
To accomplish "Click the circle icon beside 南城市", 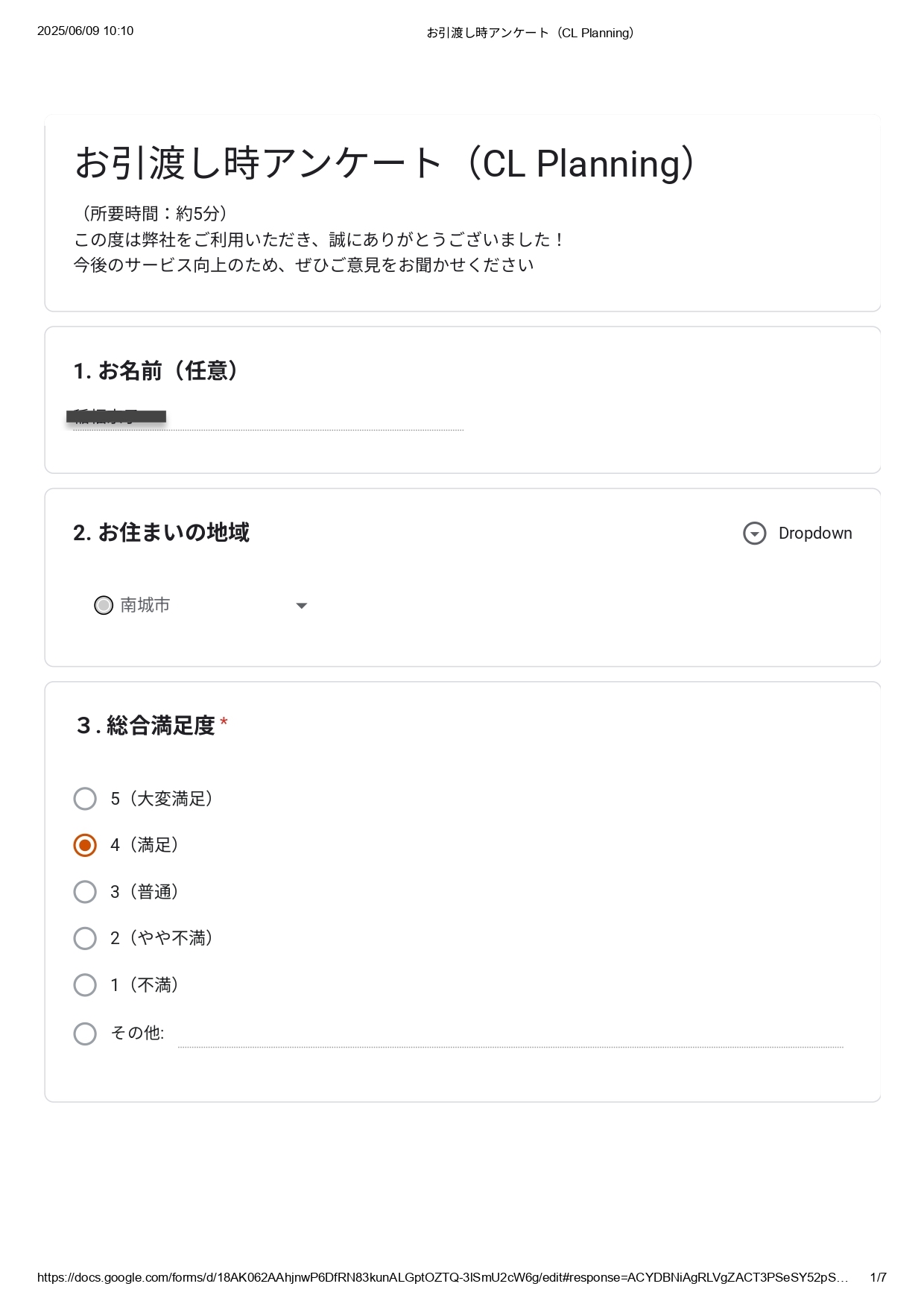I will tap(104, 605).
